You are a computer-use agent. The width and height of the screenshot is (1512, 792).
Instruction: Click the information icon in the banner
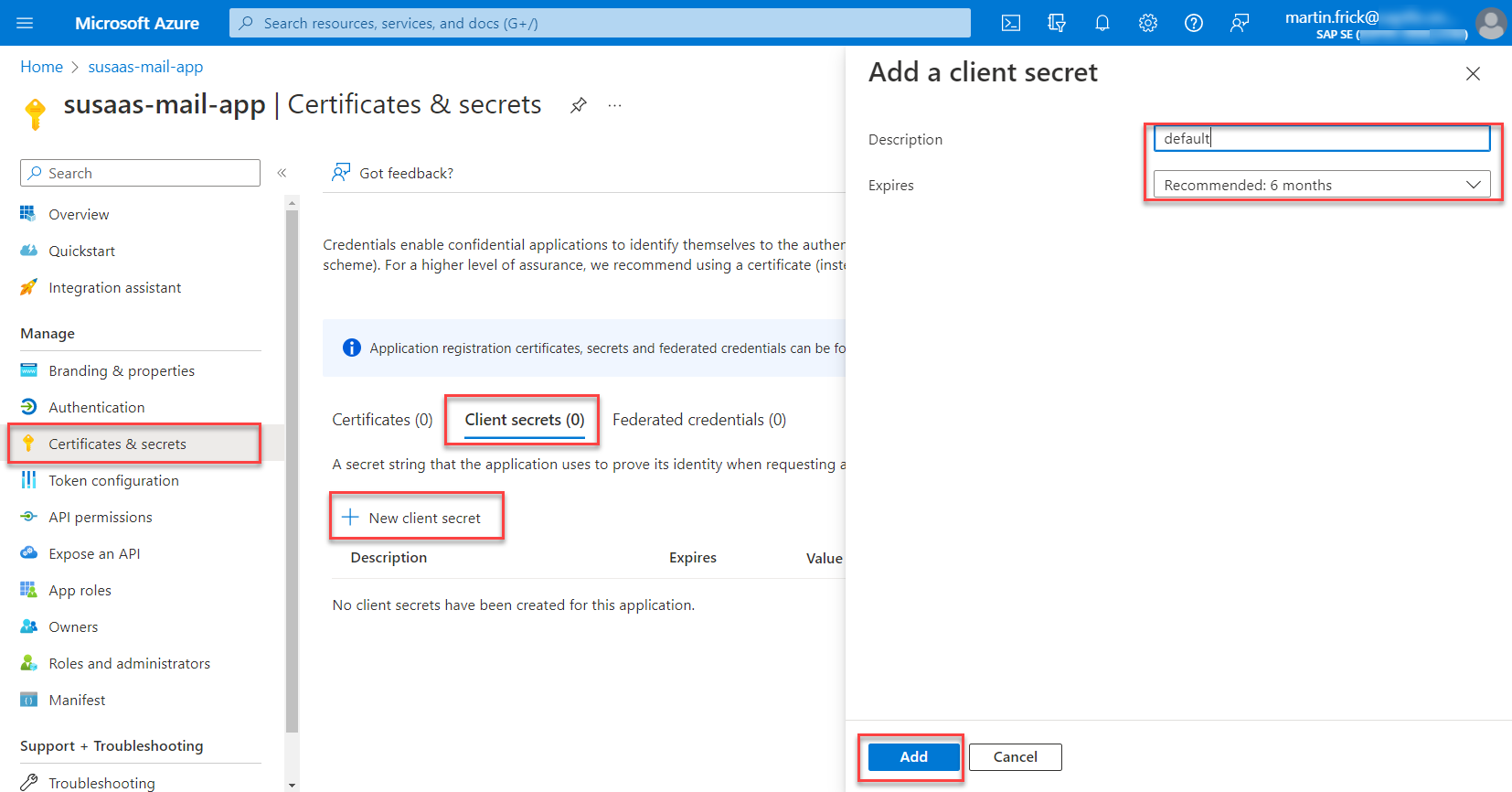coord(351,348)
